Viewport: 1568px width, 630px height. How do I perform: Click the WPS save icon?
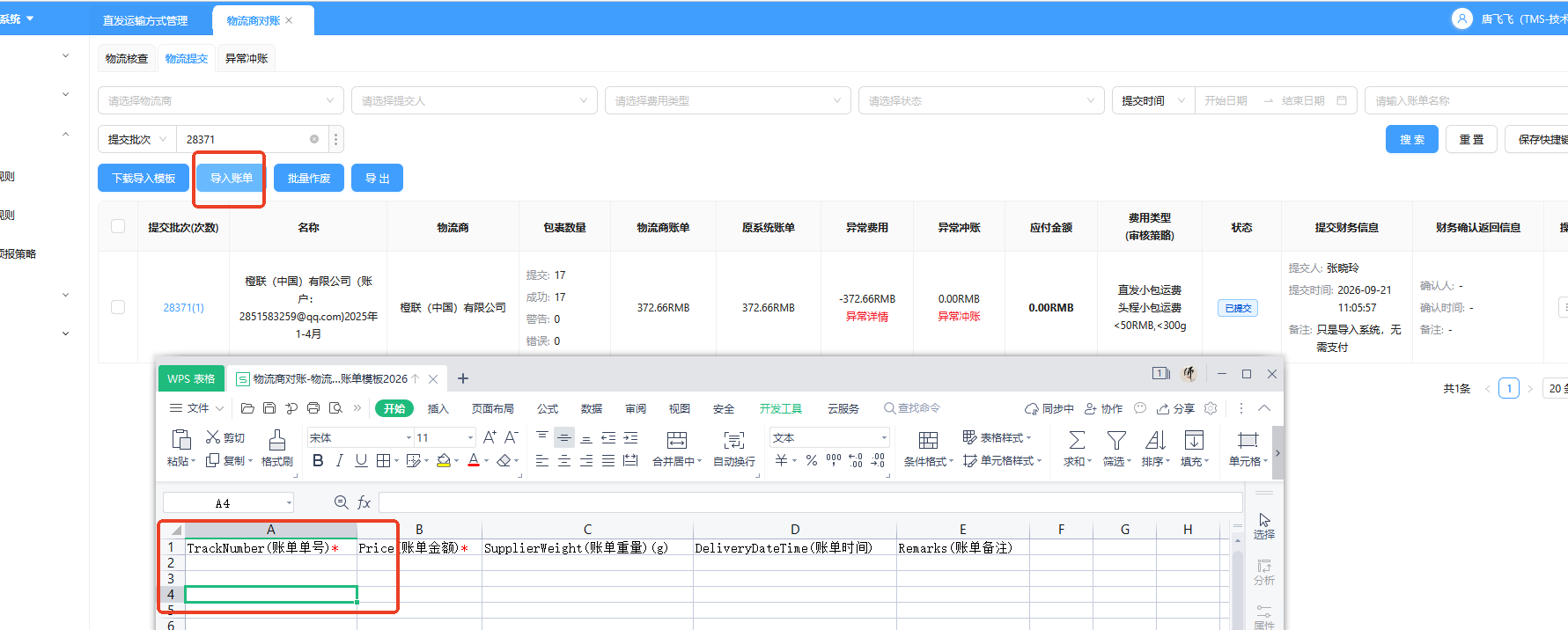point(269,408)
